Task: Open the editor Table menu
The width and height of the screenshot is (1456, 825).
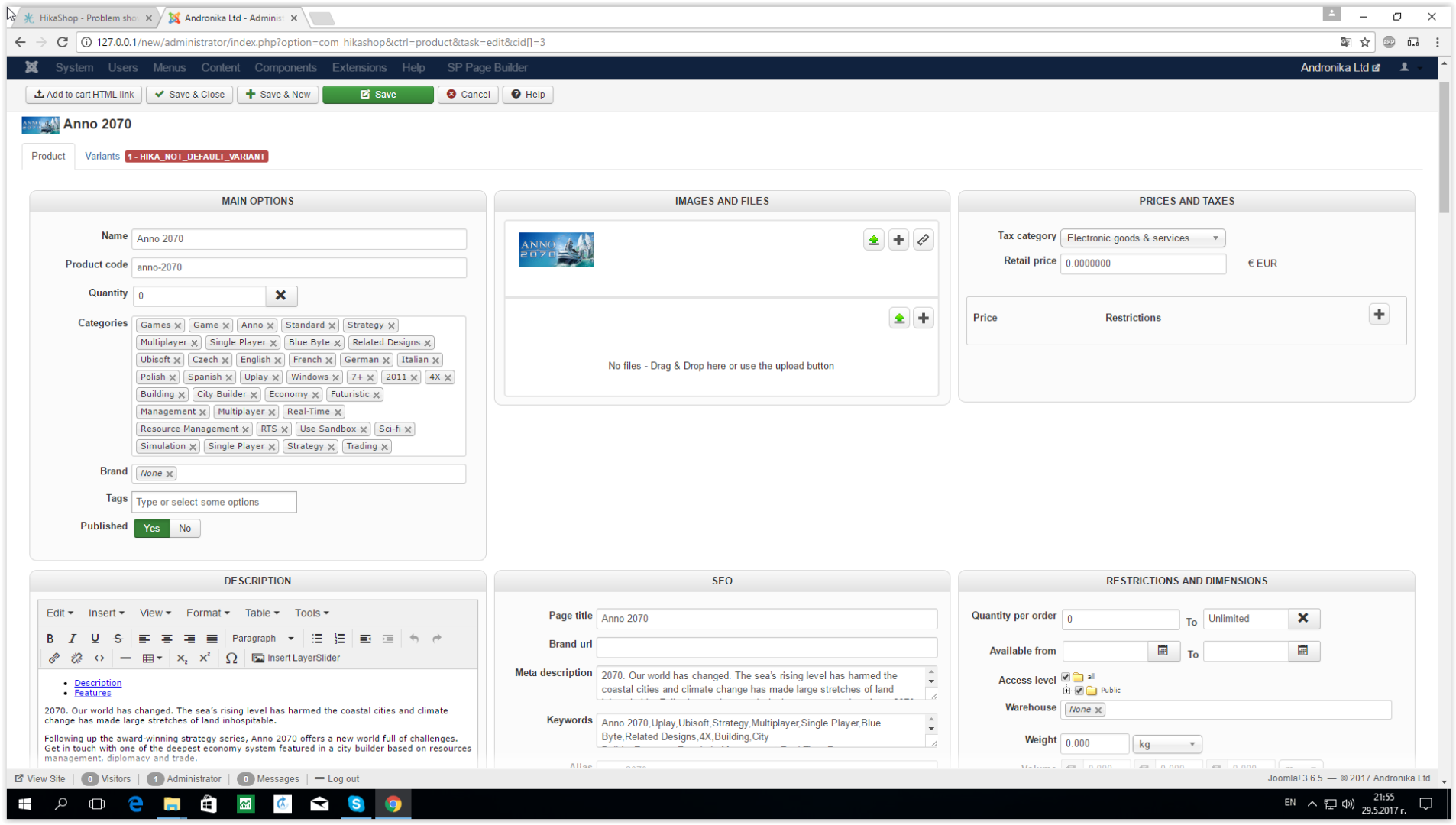Action: (262, 613)
